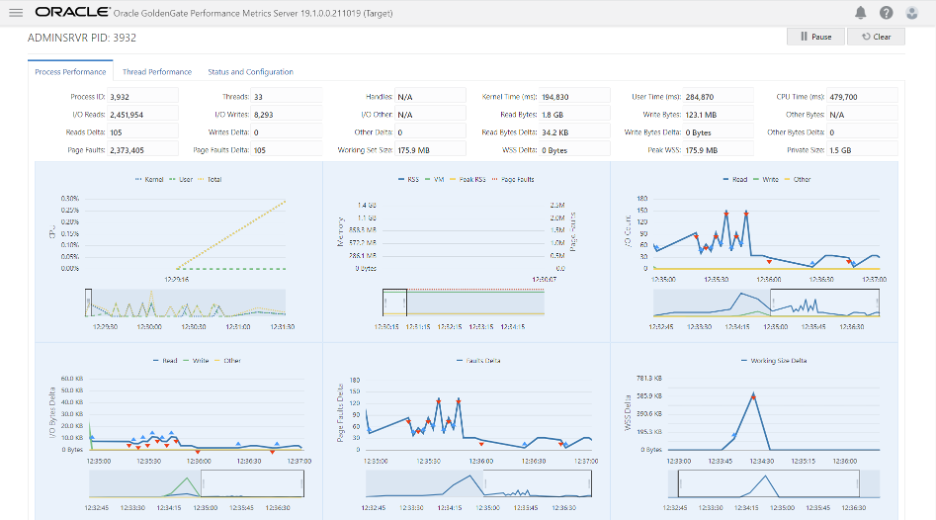
Task: Select the Page Faults field showing 2,373,405
Action: pos(143,150)
